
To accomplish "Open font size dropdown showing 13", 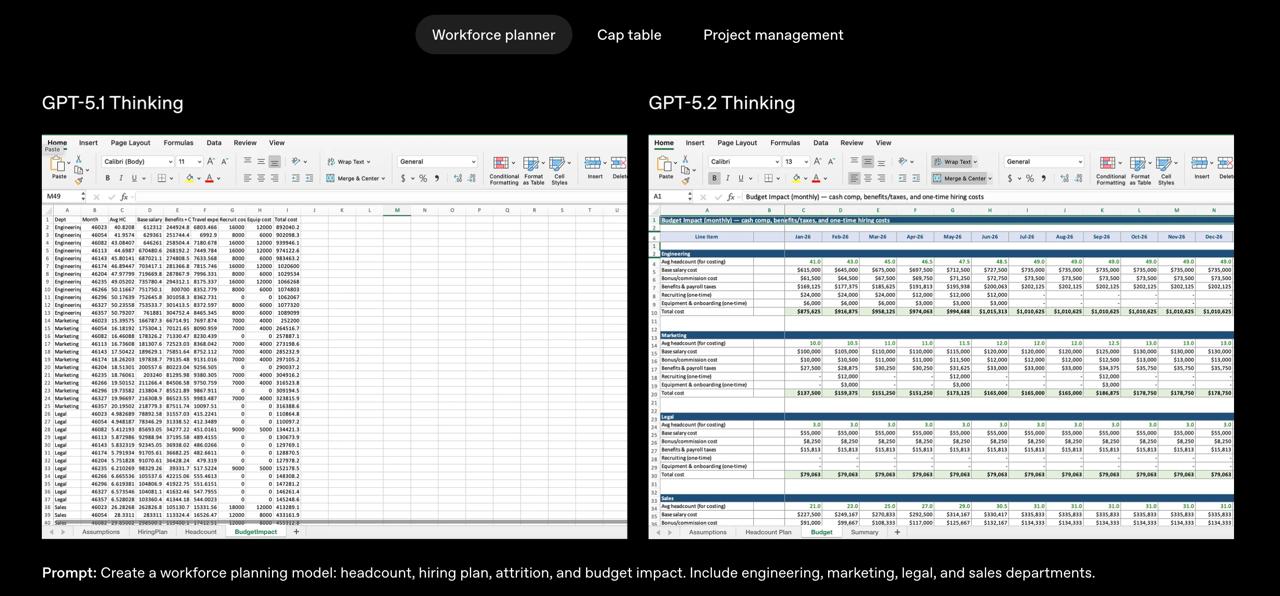I will [x=795, y=161].
